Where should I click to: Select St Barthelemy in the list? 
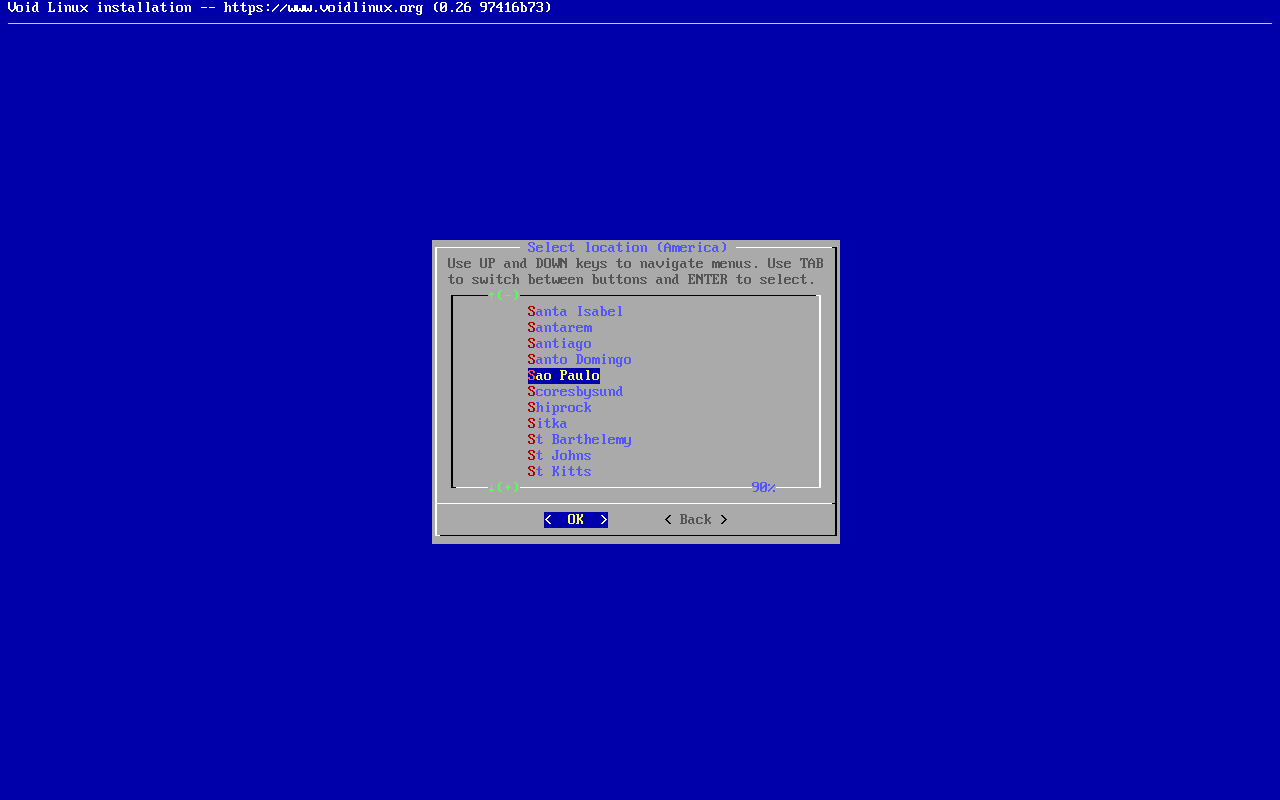click(579, 440)
